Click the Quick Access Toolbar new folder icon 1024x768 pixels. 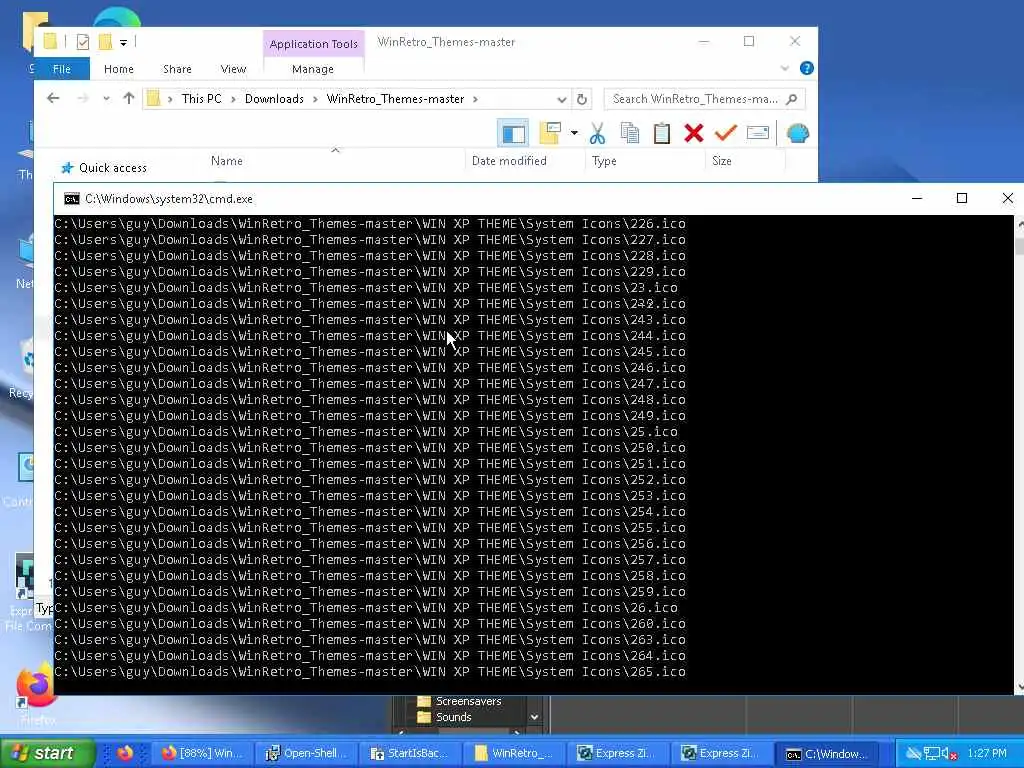[104, 42]
